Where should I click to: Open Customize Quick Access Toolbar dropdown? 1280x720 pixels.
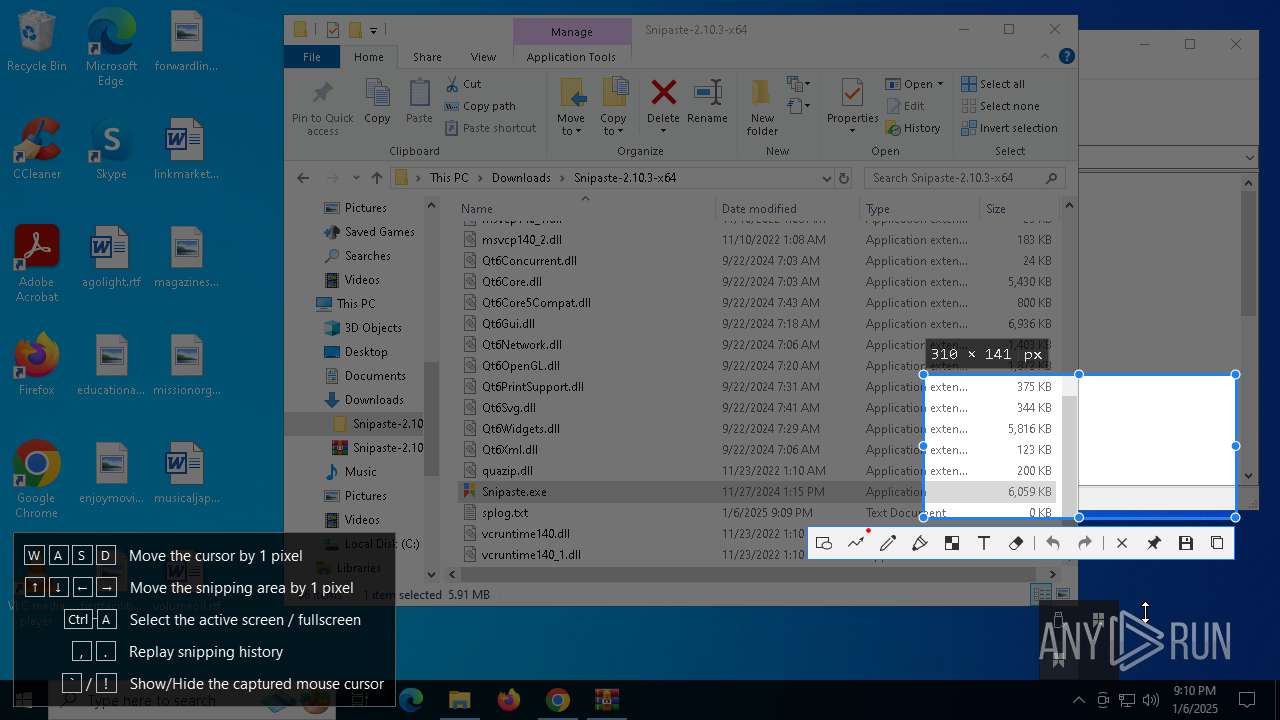tap(374, 31)
